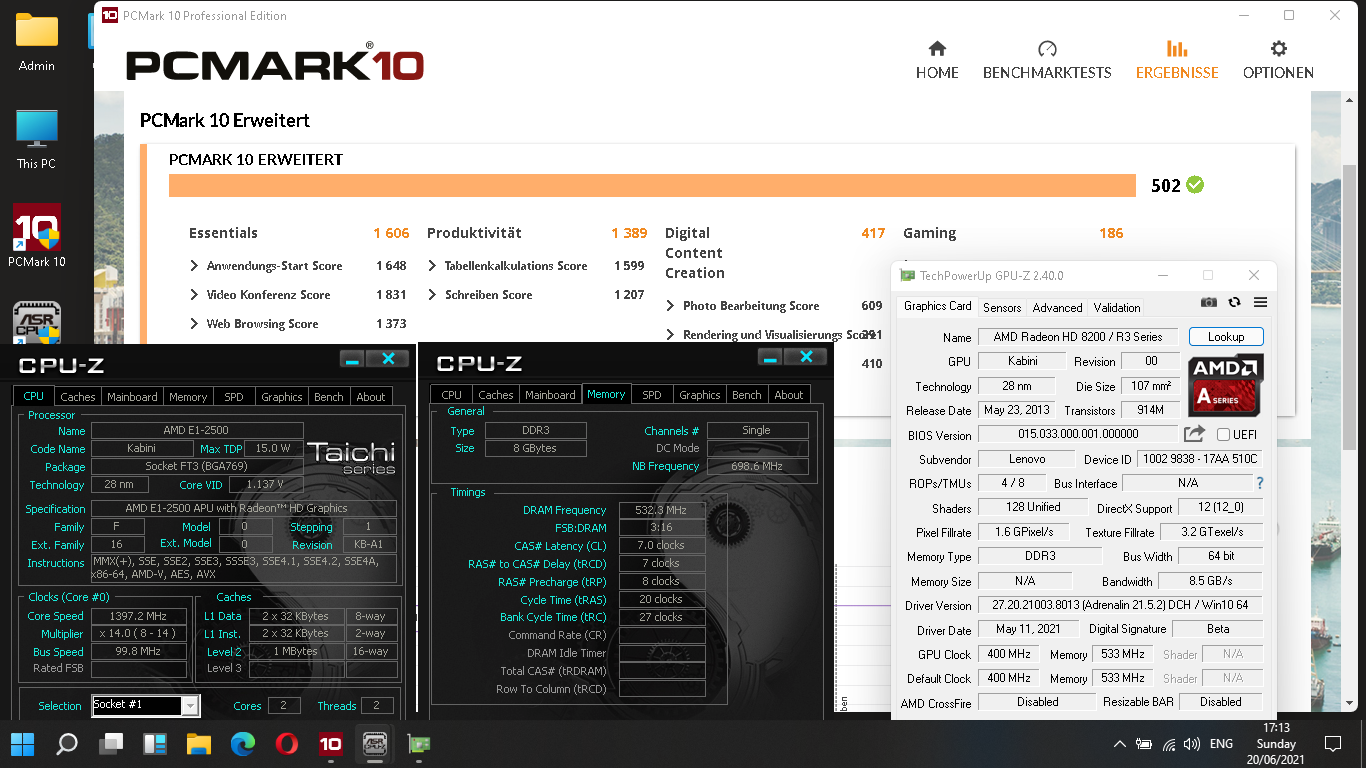This screenshot has width=1366, height=768.
Task: Open SPD tab in right CPU-Z window
Action: (x=652, y=395)
